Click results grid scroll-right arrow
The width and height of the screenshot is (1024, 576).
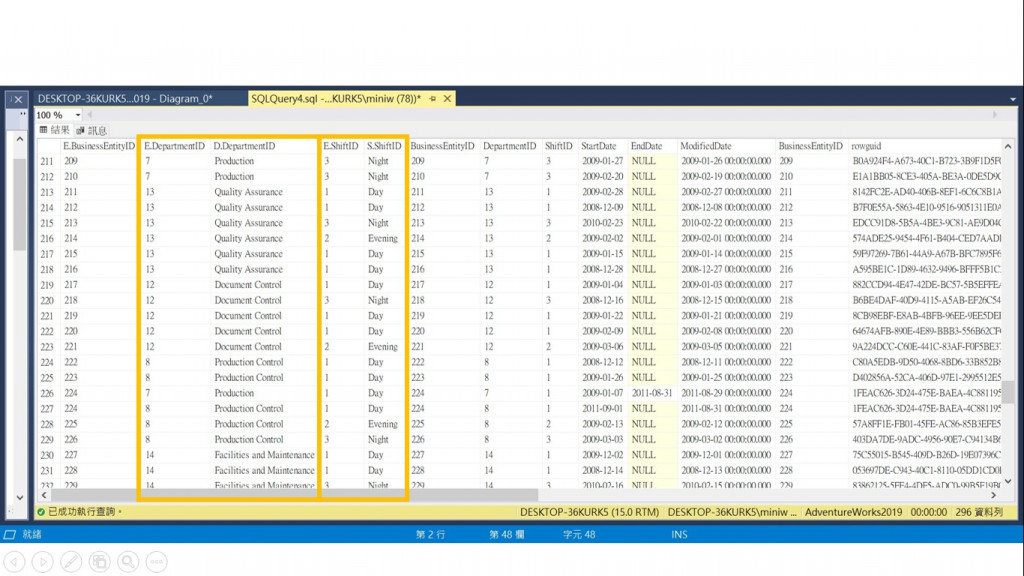pos(993,496)
